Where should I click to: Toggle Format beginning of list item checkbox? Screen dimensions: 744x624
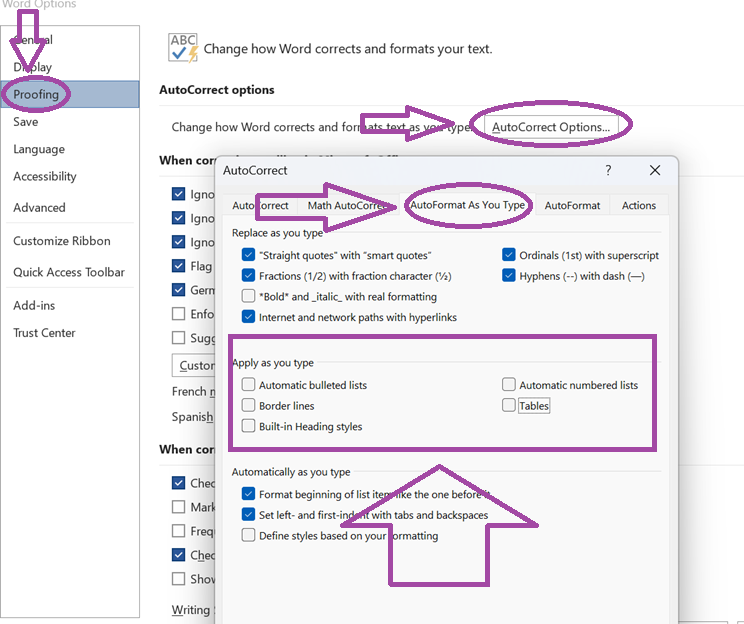click(248, 494)
